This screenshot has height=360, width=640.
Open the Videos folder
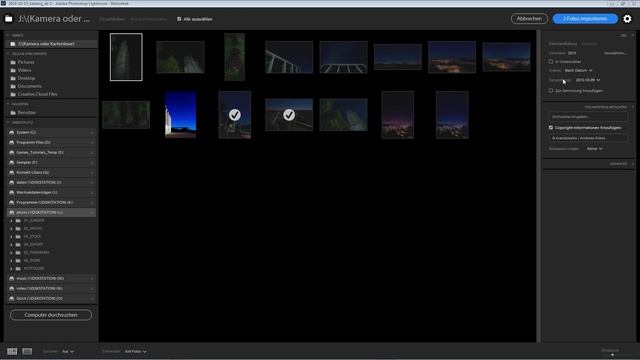pyautogui.click(x=24, y=70)
